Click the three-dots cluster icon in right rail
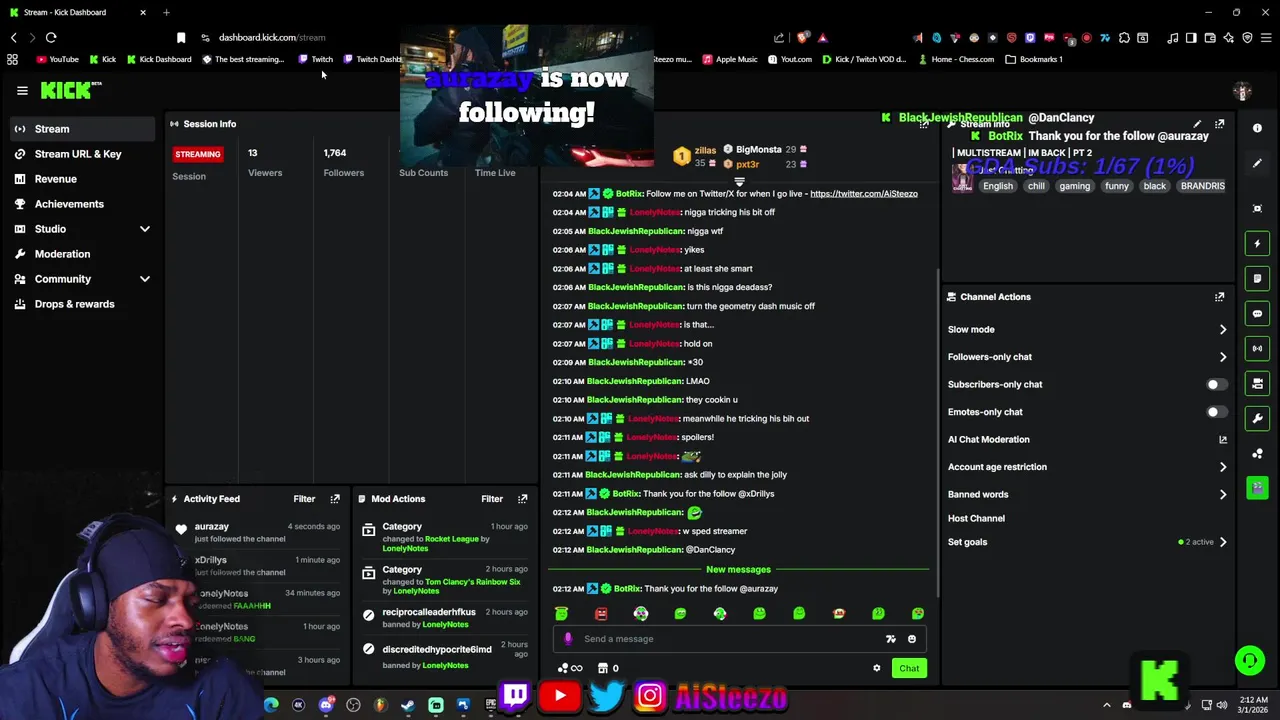The image size is (1280, 720). pos(1257,453)
